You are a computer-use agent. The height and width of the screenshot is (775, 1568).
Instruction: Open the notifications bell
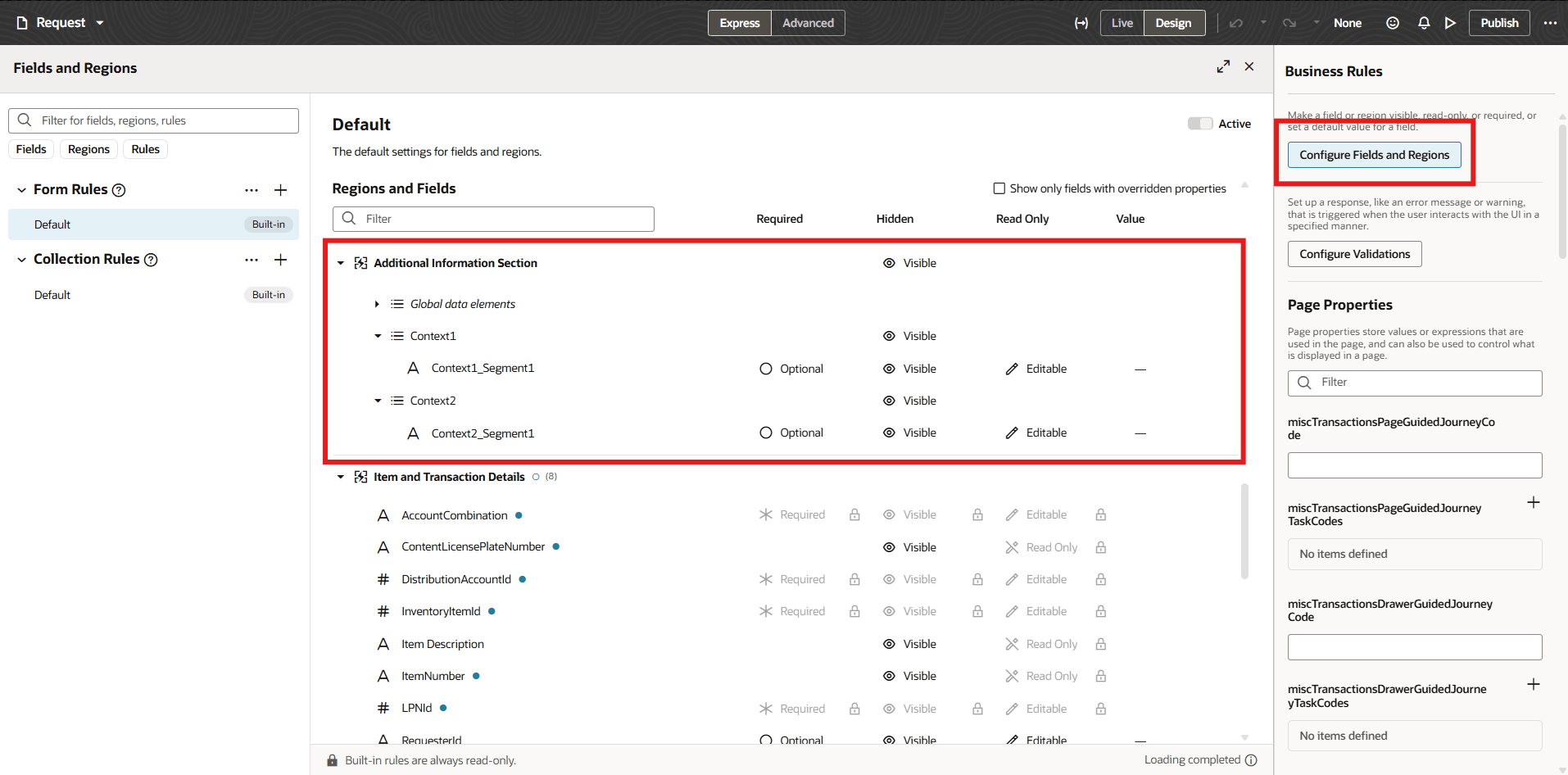click(1424, 23)
